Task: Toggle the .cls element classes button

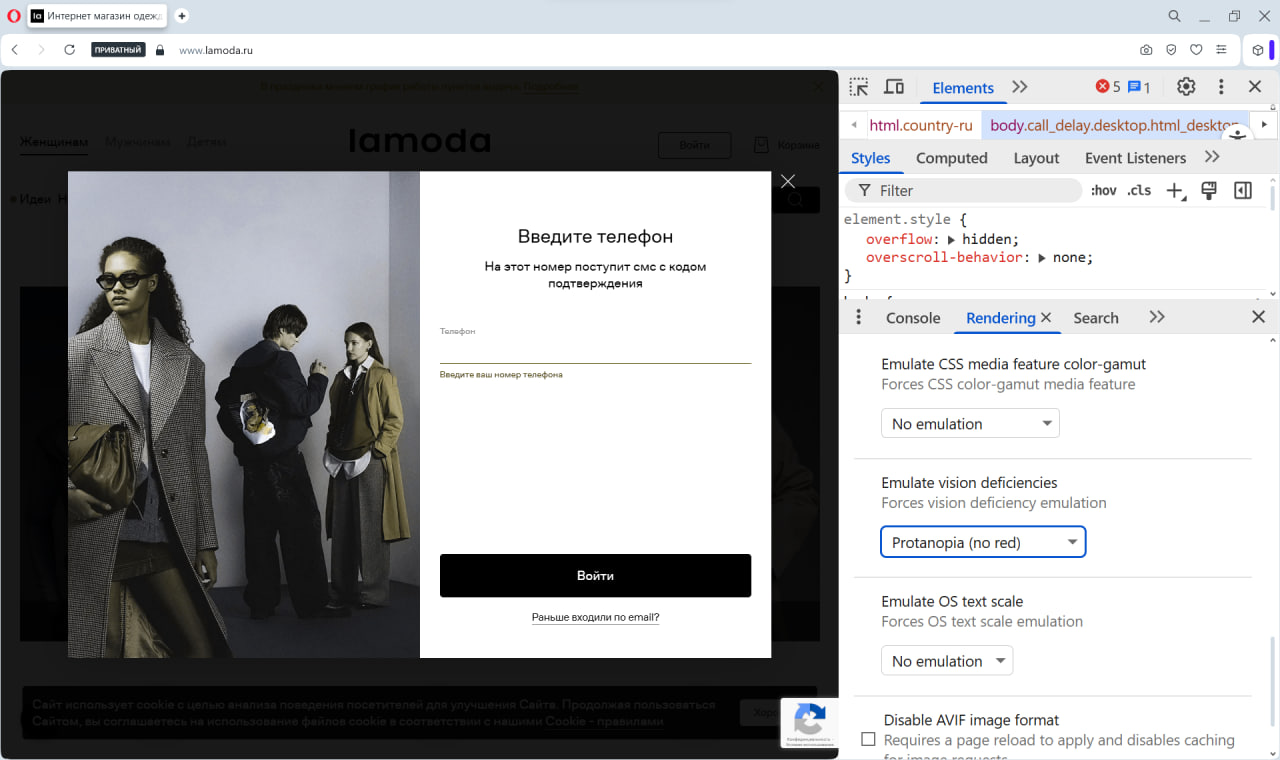Action: [1139, 190]
